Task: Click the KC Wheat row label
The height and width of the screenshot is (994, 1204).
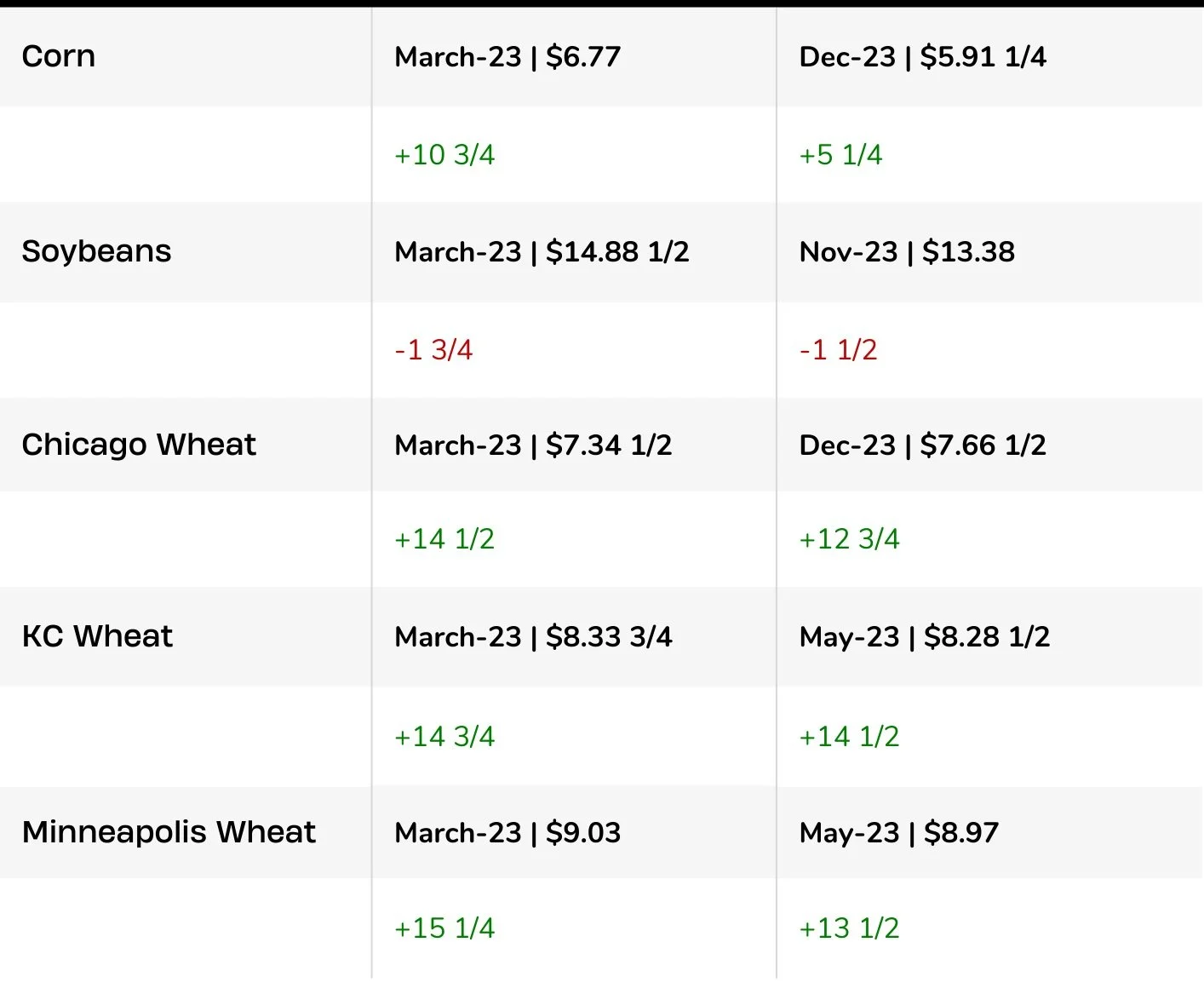Action: (x=97, y=636)
